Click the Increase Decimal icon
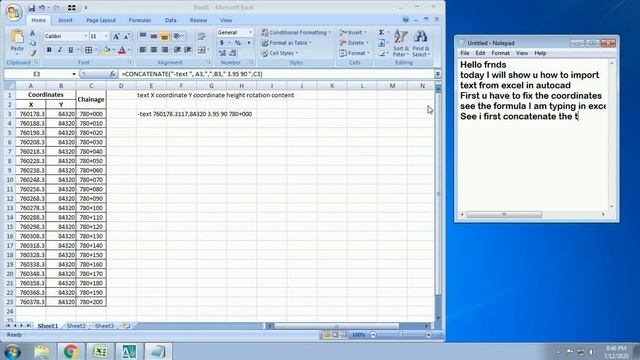Viewport: 640px width, 360px height. tap(222, 53)
